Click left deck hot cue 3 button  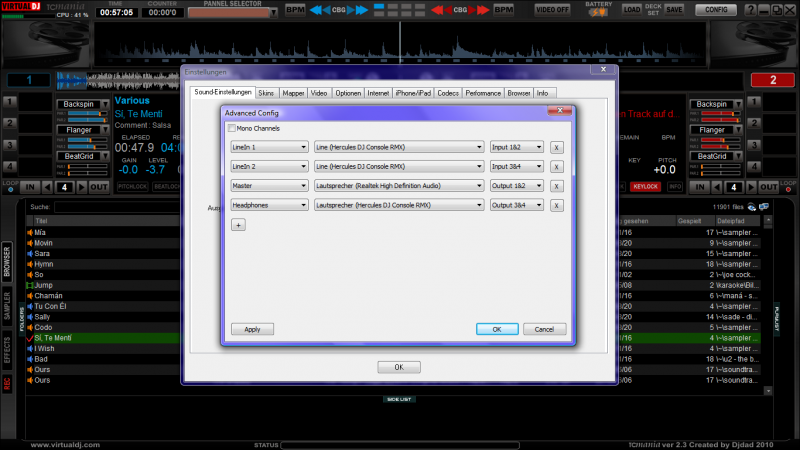tap(10, 145)
